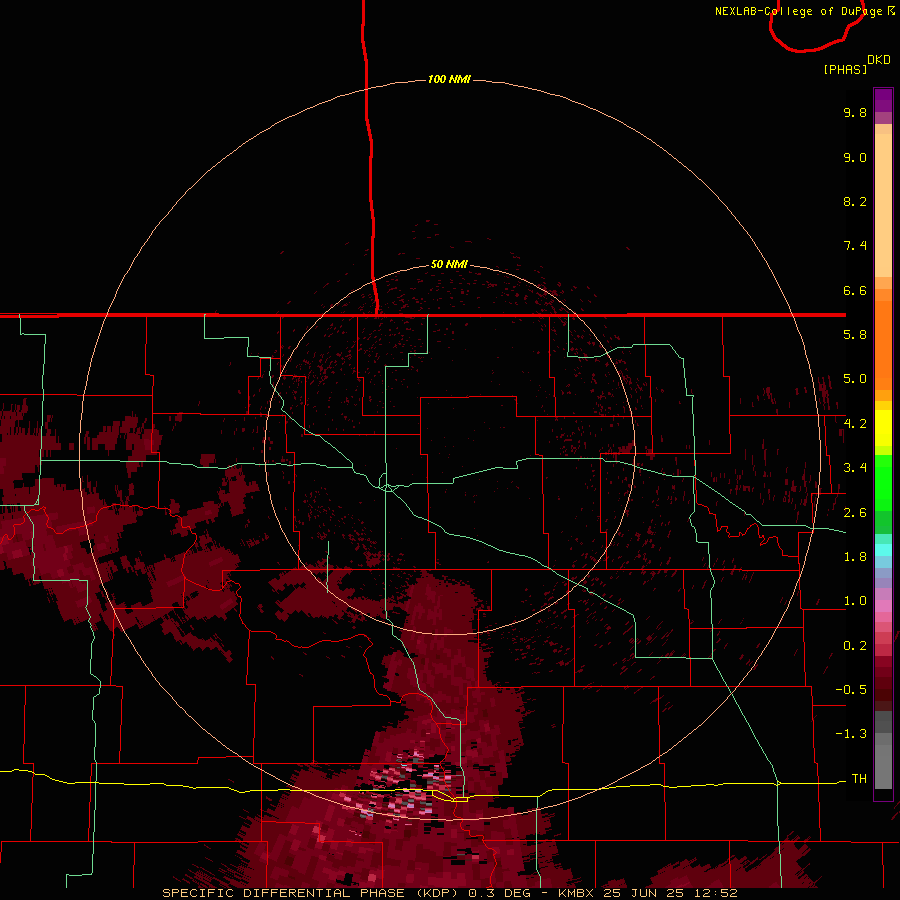Click the 5.0 value on color scale

[855, 379]
